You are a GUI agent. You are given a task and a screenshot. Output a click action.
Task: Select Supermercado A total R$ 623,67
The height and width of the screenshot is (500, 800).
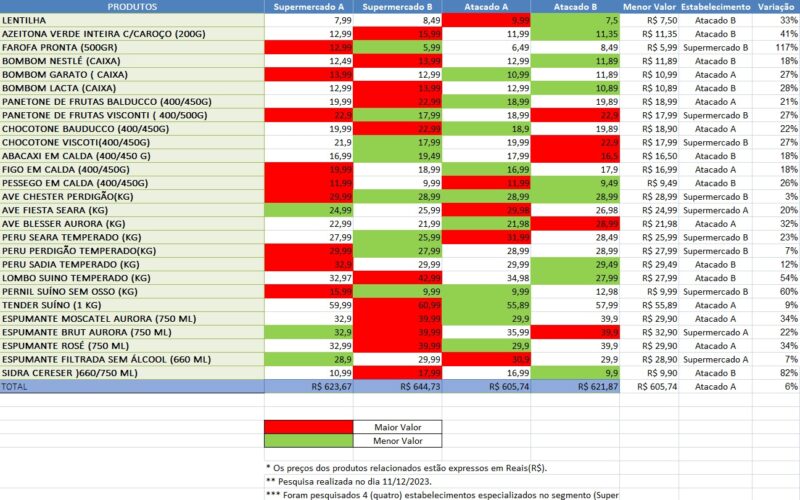309,387
